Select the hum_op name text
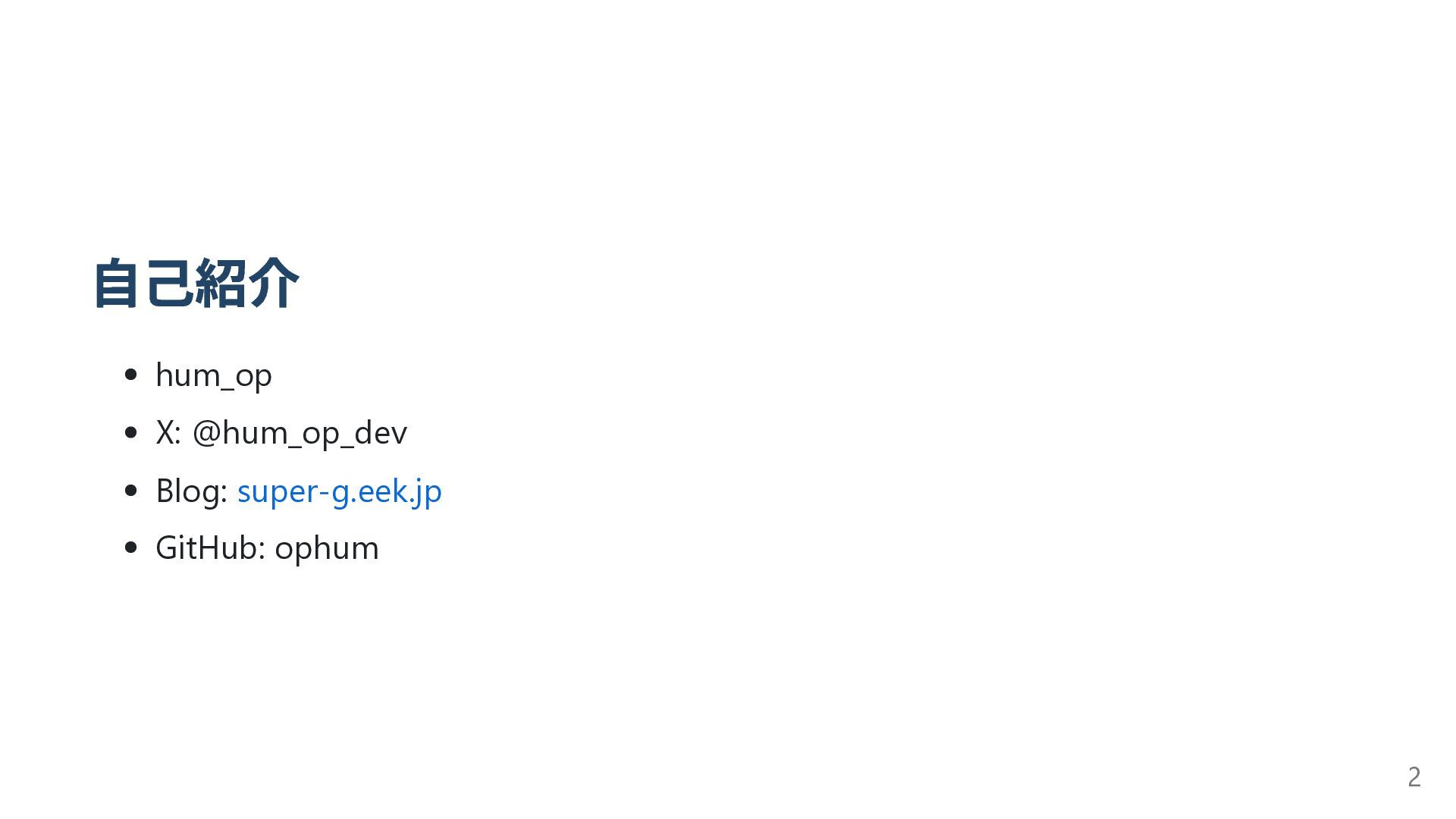 (214, 375)
